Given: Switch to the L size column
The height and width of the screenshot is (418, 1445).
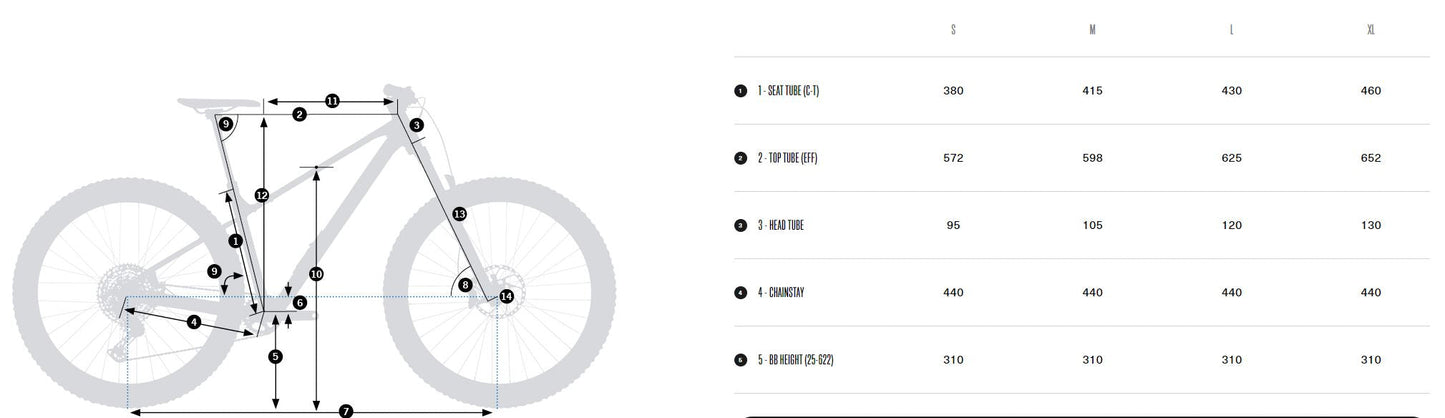Looking at the screenshot, I should pos(1231,29).
